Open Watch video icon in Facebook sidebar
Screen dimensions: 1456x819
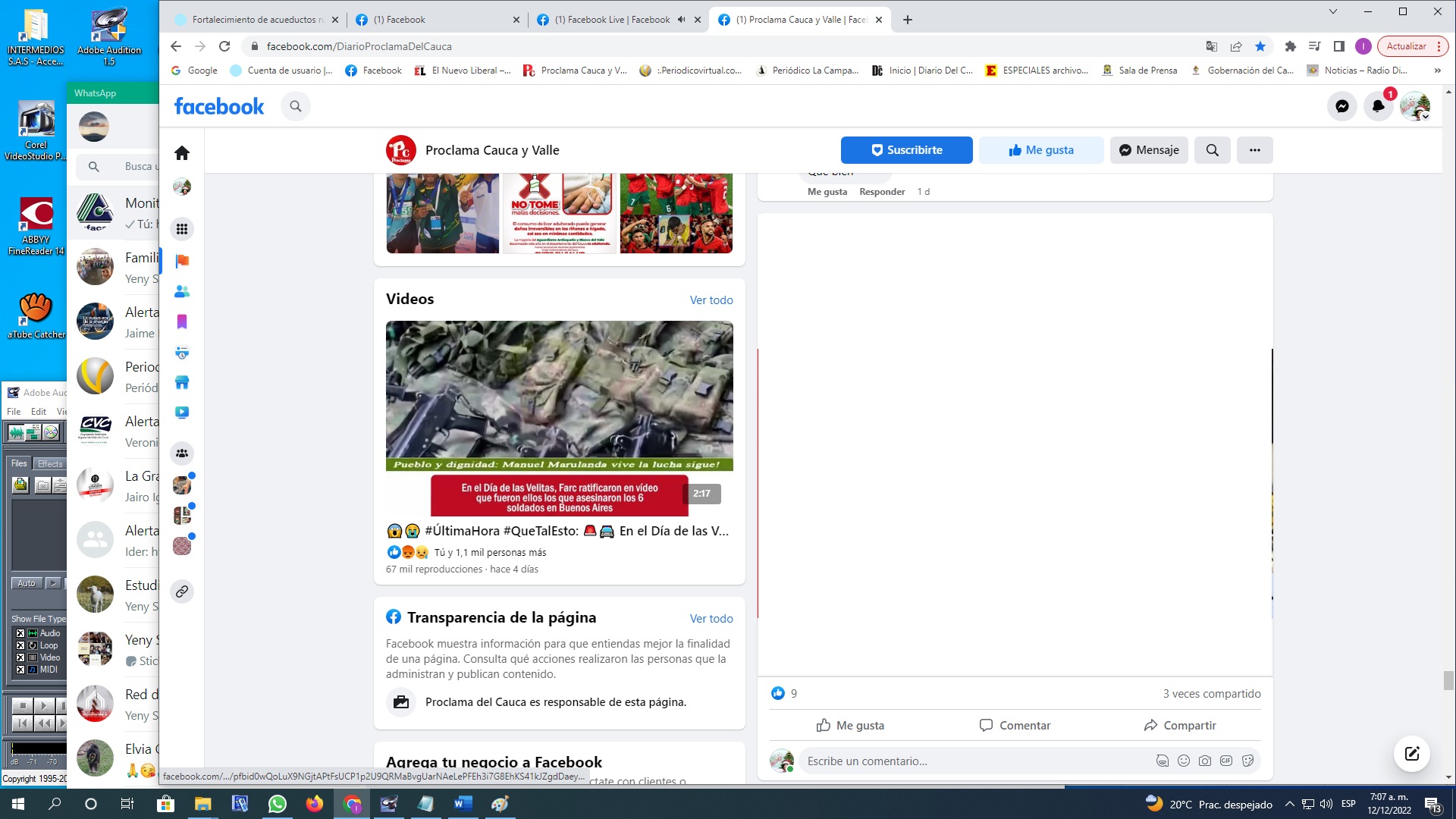point(182,413)
